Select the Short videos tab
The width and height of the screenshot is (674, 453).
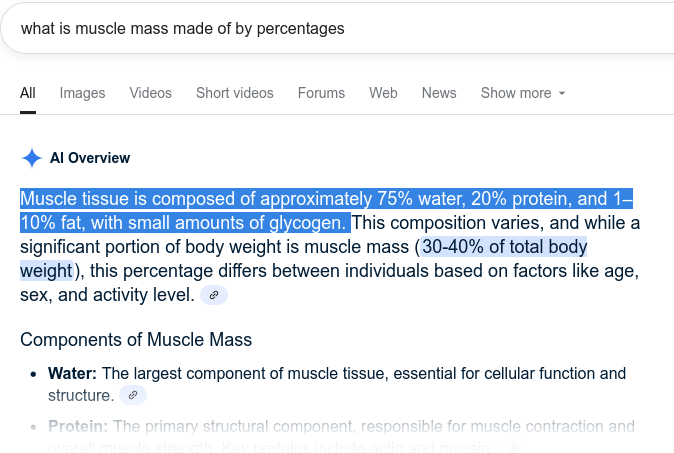tap(234, 93)
